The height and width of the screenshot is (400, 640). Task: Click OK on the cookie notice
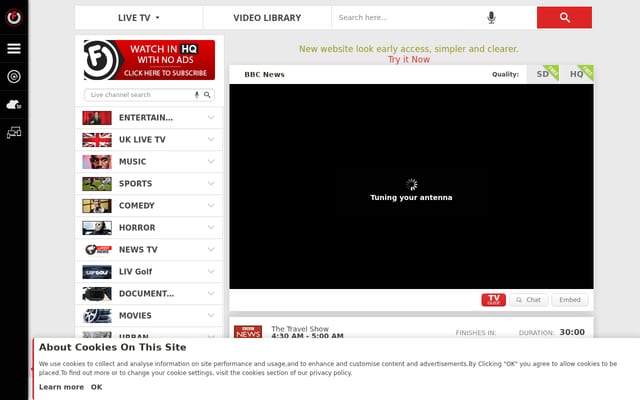coord(96,387)
